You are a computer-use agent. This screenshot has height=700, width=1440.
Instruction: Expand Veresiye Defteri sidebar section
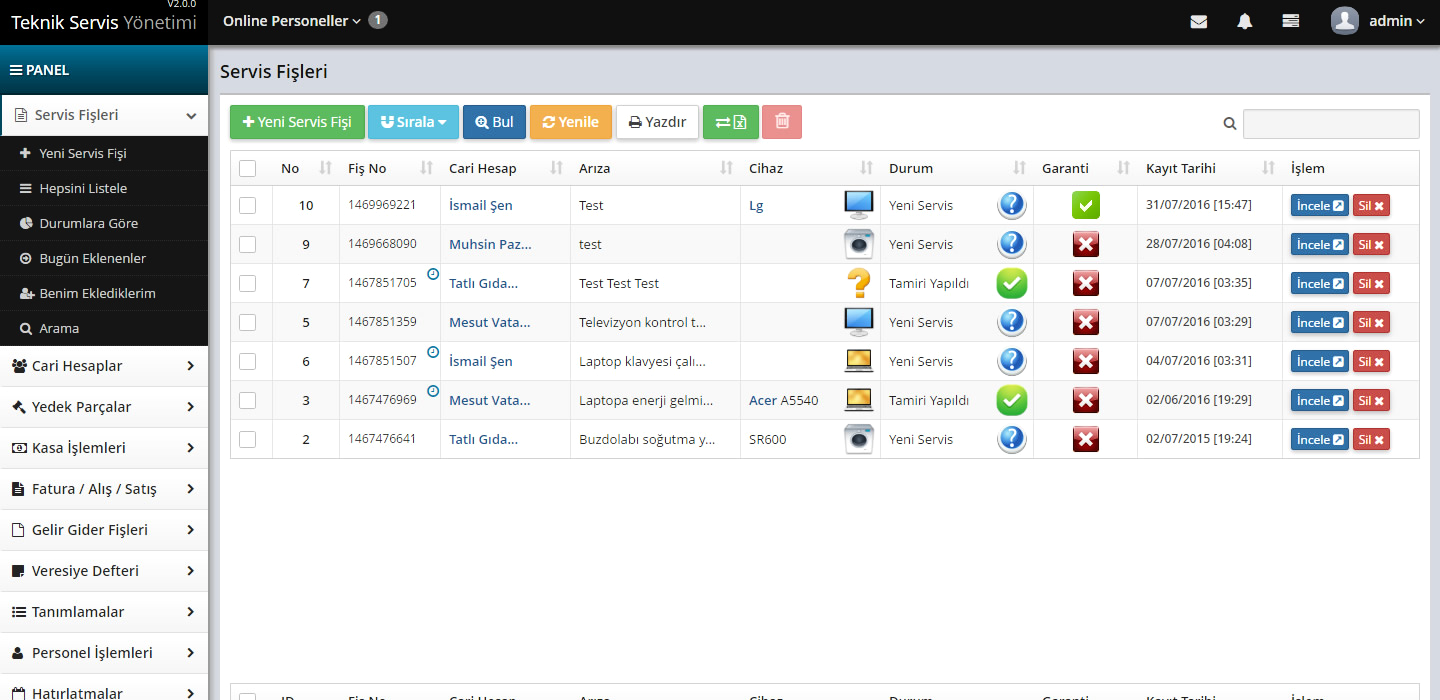(x=104, y=571)
